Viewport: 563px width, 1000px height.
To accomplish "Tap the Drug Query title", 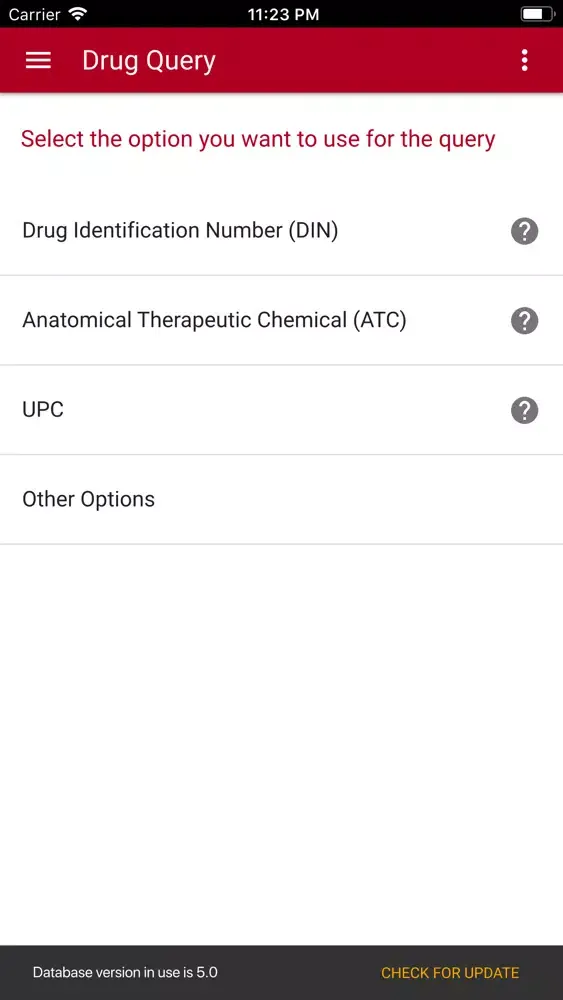I will pos(149,61).
